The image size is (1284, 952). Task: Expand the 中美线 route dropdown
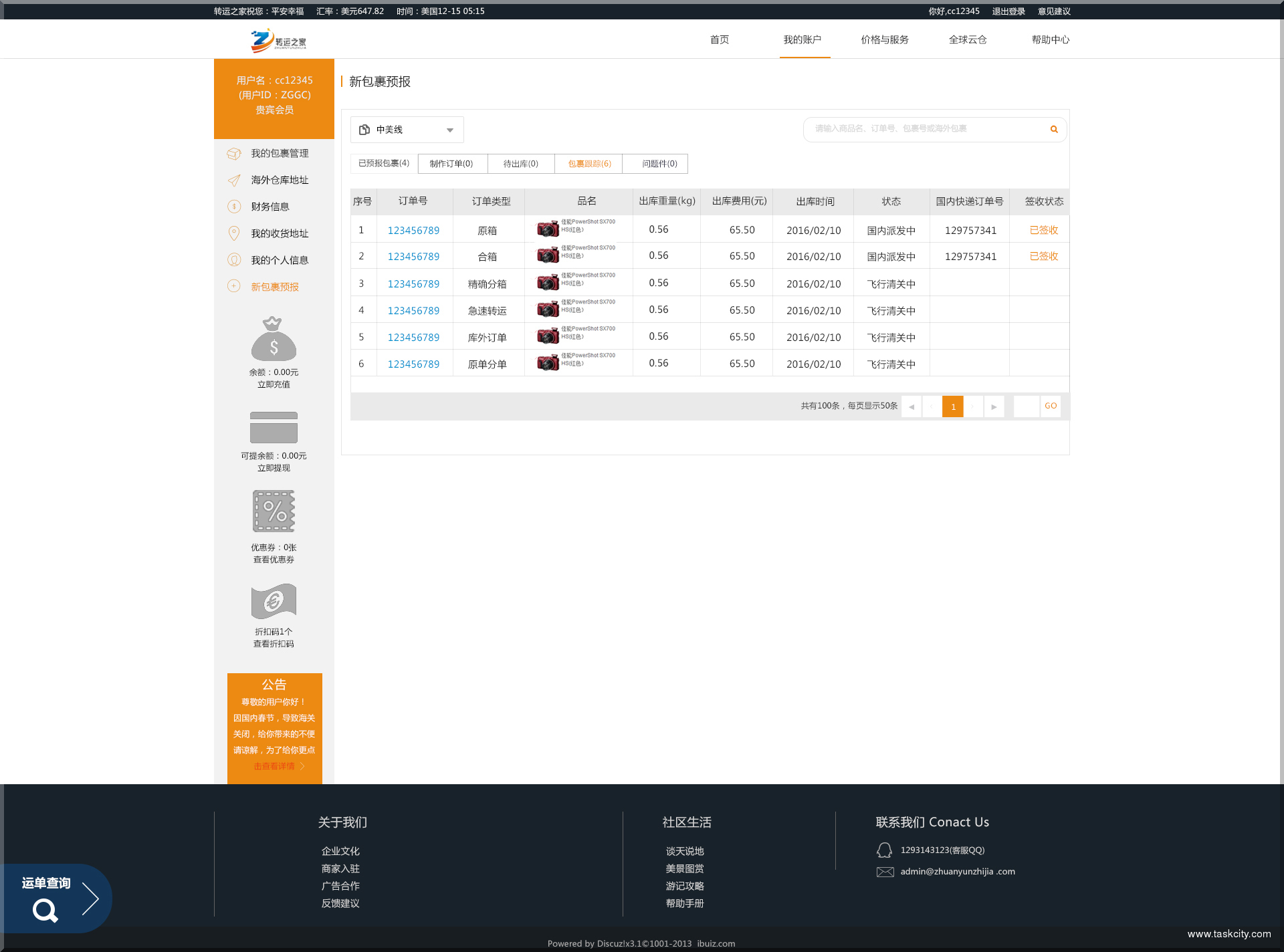[407, 130]
